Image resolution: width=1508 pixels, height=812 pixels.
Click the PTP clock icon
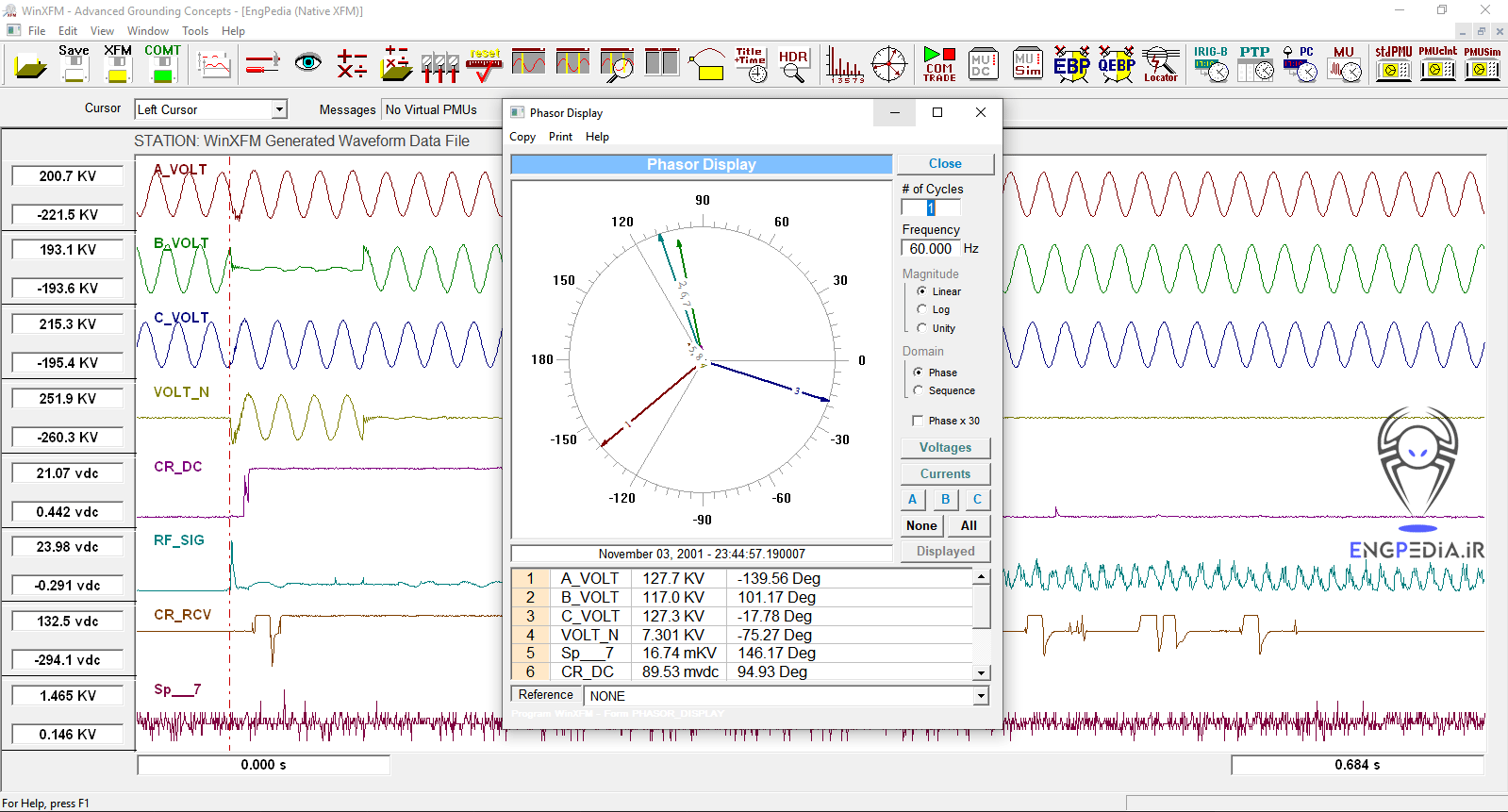tap(1255, 64)
